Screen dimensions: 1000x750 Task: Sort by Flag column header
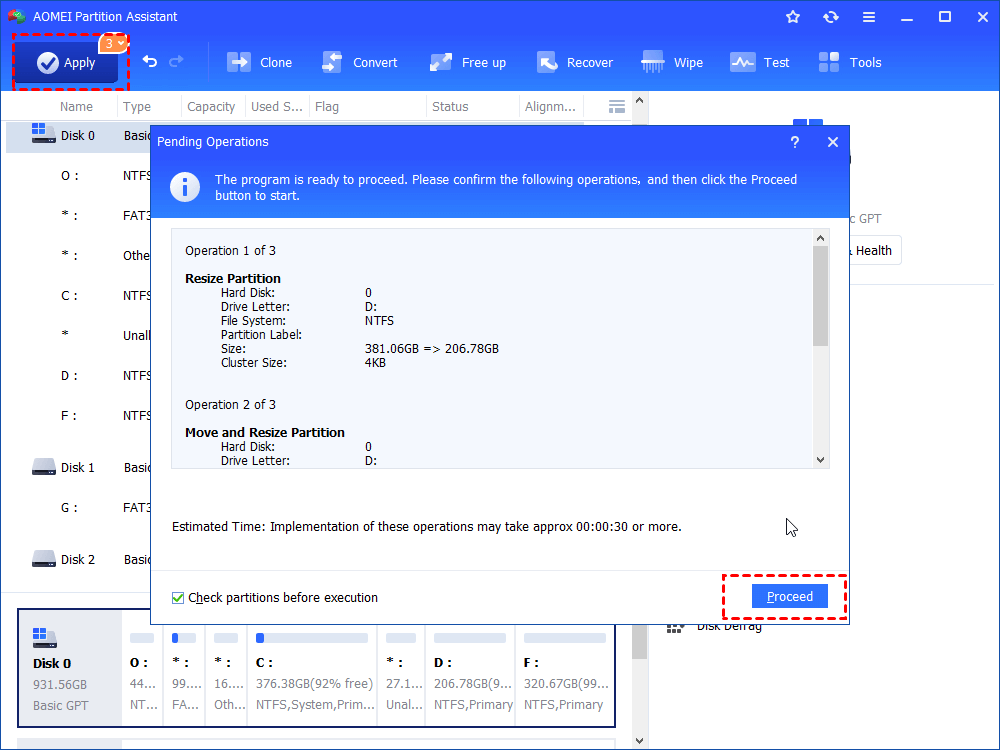click(327, 107)
